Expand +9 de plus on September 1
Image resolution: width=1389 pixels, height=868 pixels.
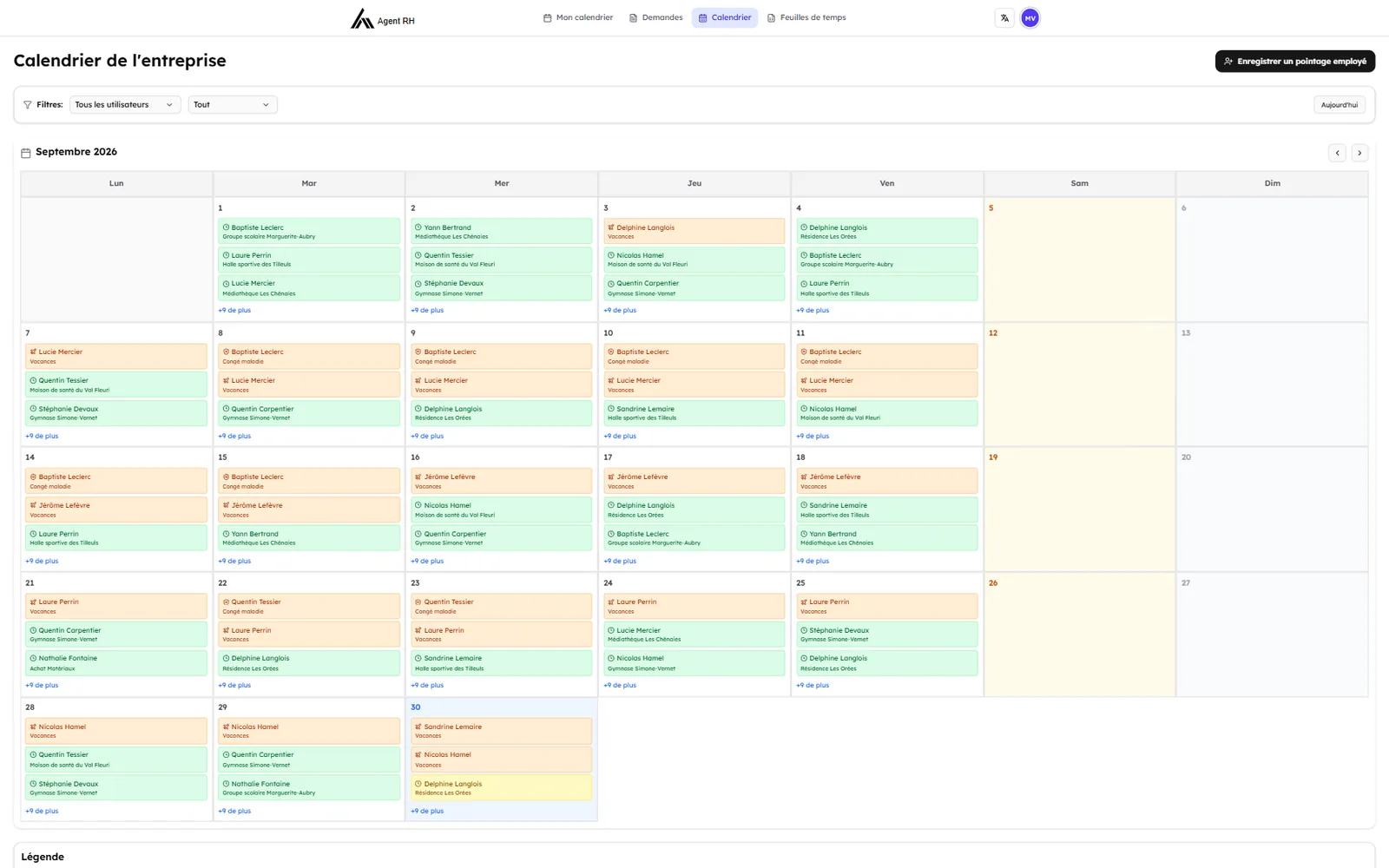click(234, 311)
